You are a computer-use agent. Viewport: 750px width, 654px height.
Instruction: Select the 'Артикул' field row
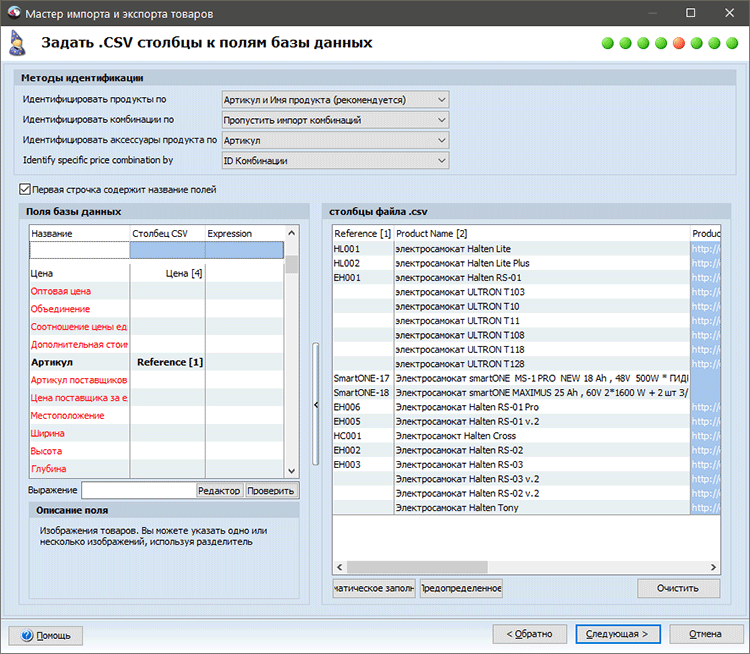point(156,362)
